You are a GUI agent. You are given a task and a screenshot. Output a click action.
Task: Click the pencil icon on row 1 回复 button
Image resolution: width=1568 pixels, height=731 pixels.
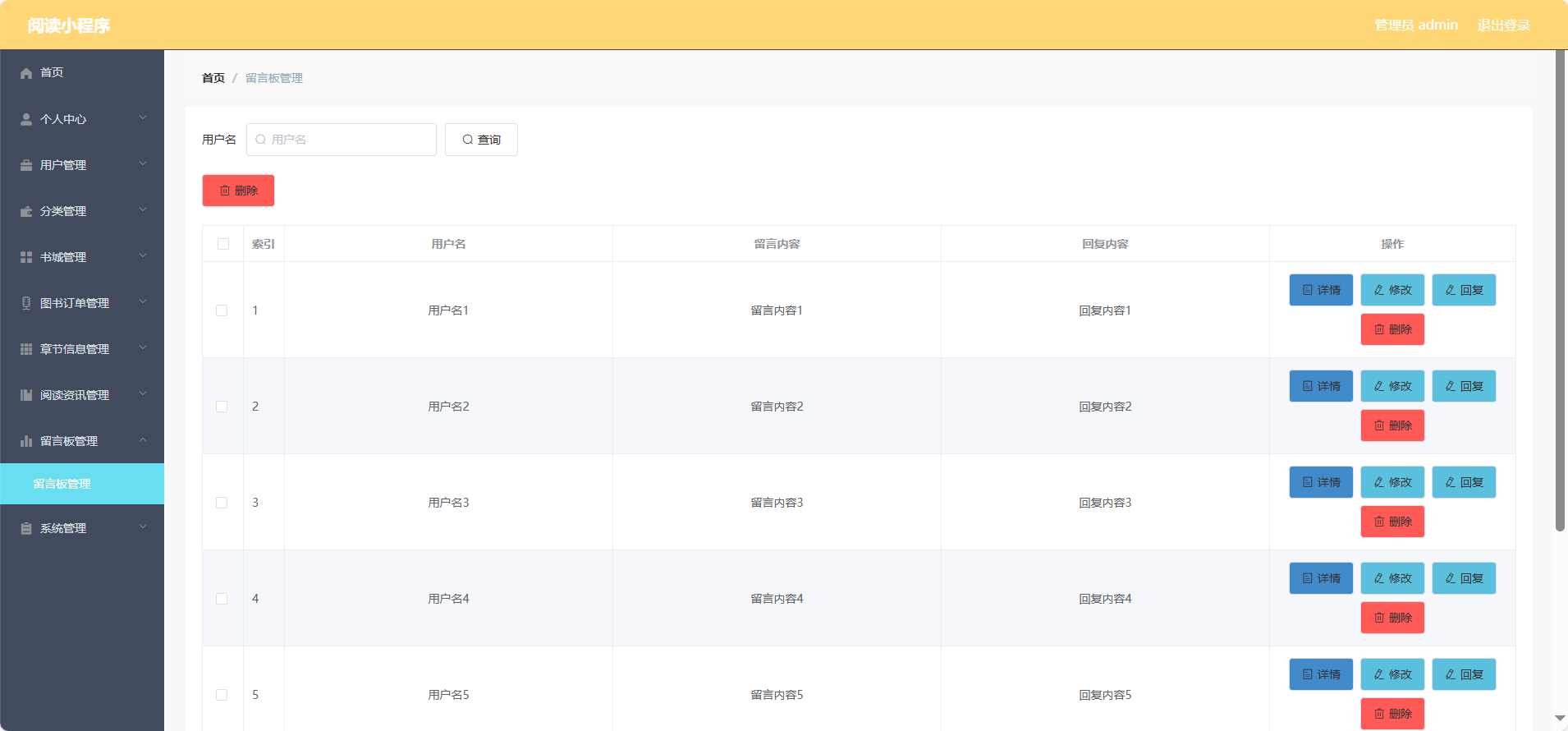pyautogui.click(x=1451, y=290)
